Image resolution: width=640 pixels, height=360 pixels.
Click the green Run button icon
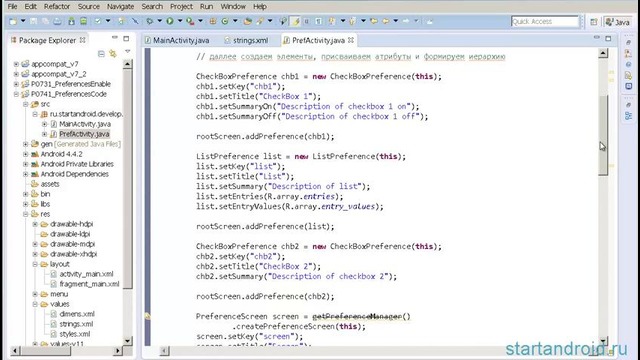(x=170, y=21)
